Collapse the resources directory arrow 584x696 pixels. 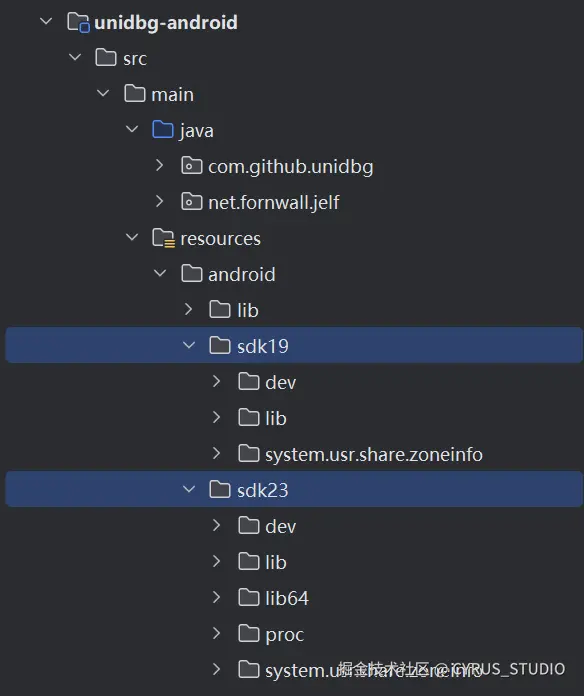coord(132,237)
